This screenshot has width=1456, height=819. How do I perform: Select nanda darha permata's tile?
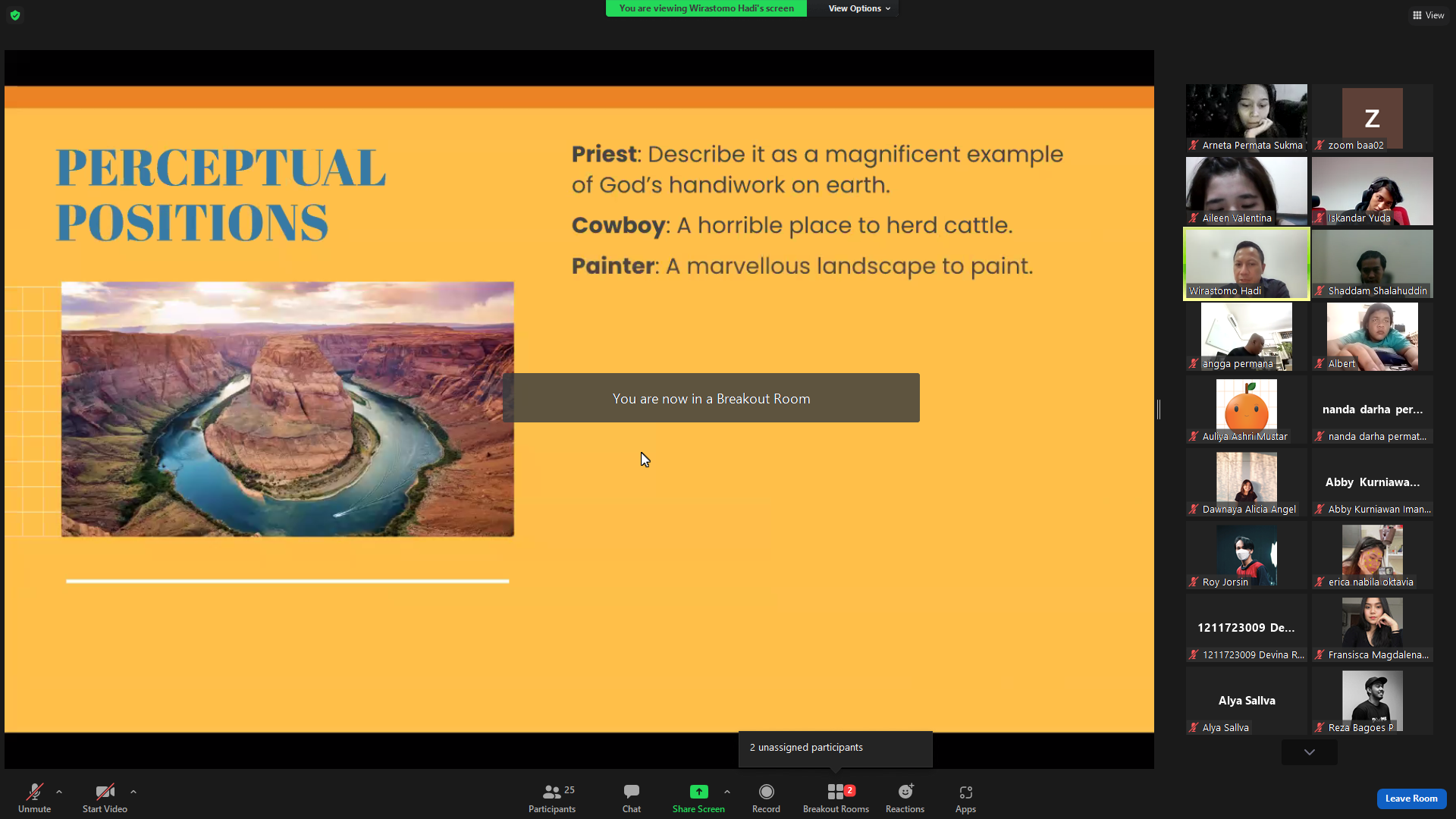1373,409
